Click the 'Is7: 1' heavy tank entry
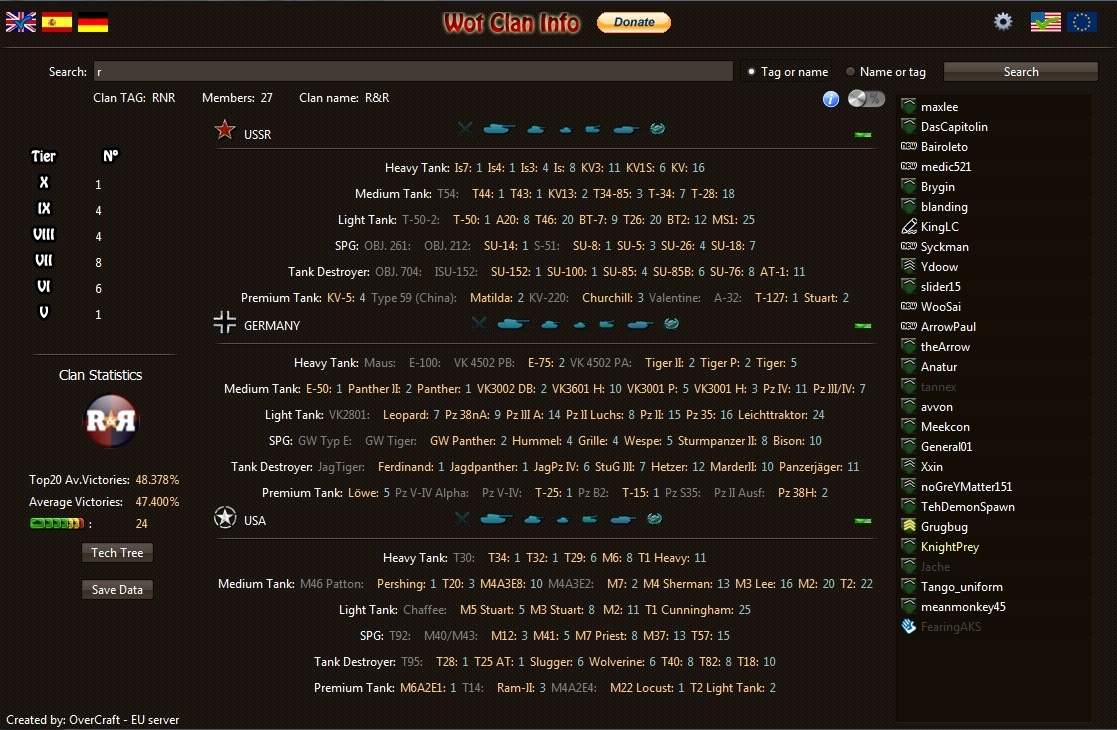1117x730 pixels. (x=468, y=168)
